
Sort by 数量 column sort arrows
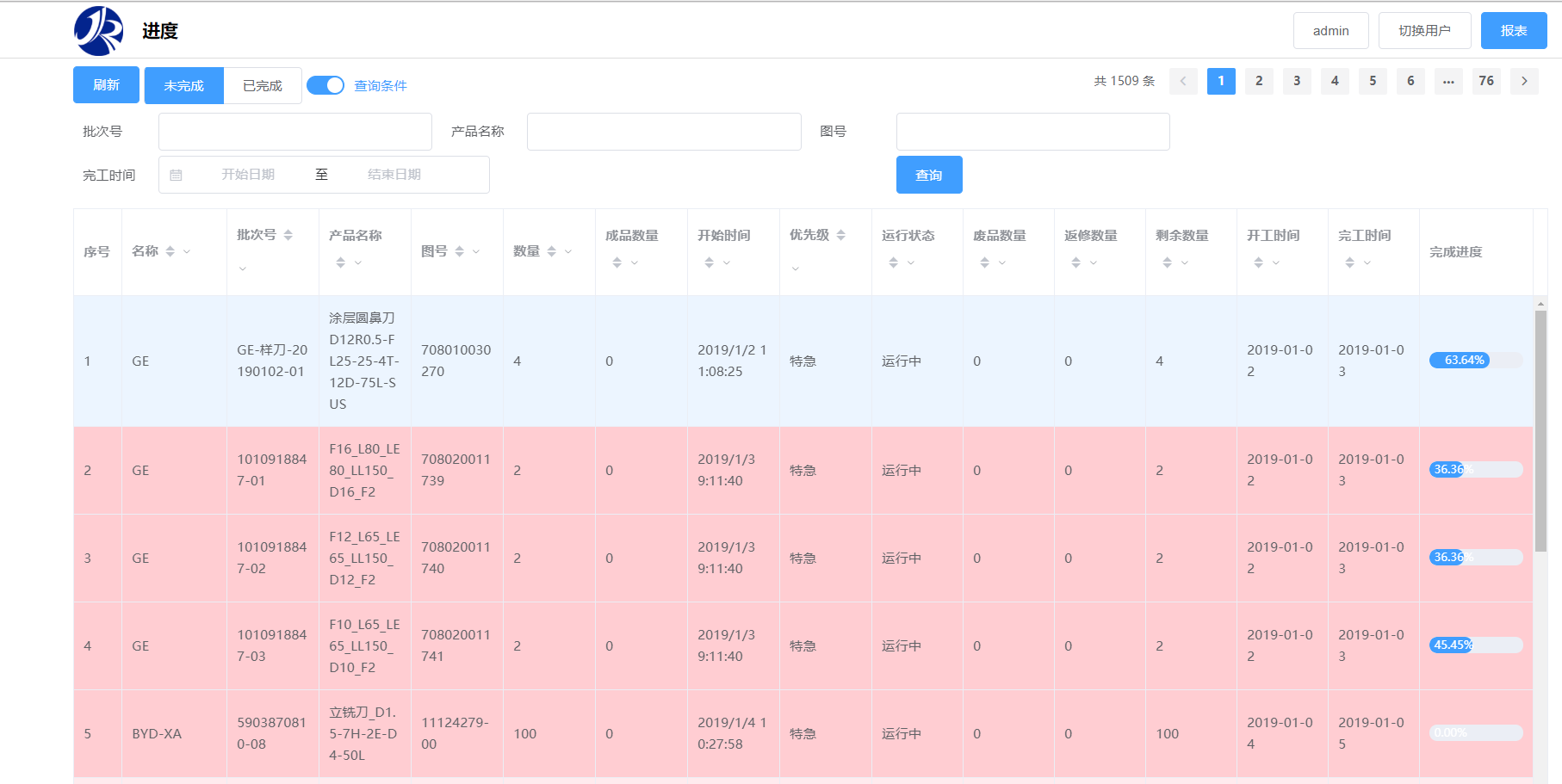point(552,251)
